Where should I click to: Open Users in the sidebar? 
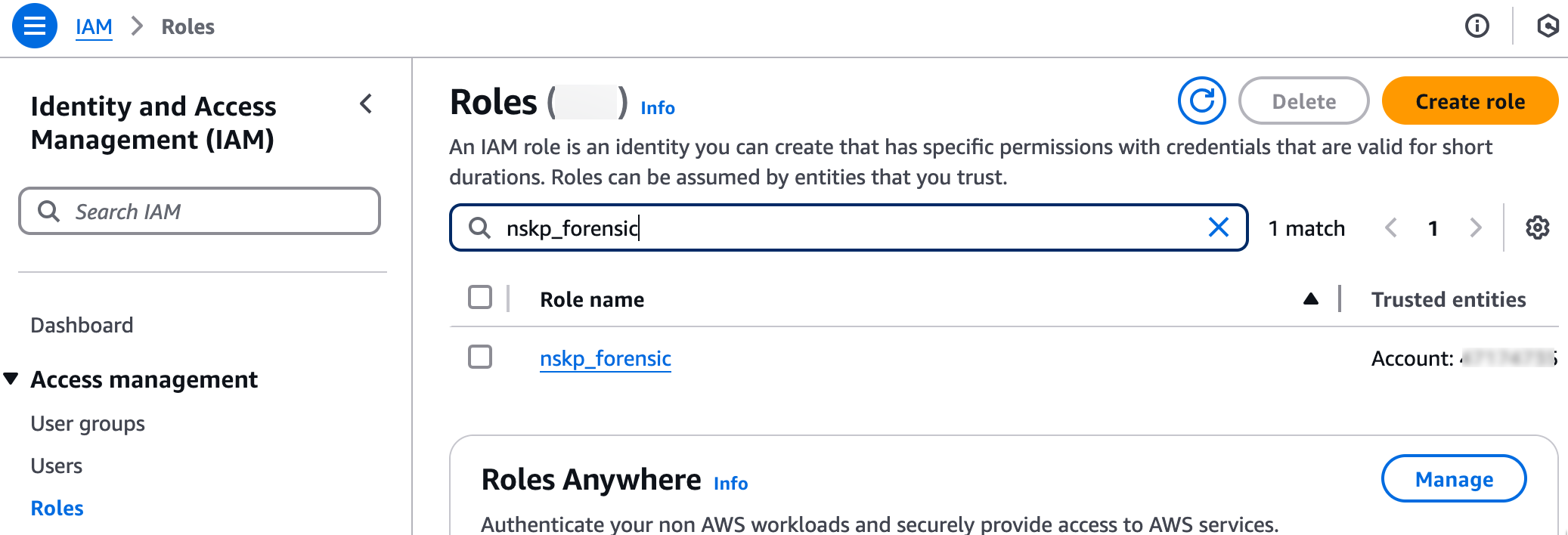57,465
